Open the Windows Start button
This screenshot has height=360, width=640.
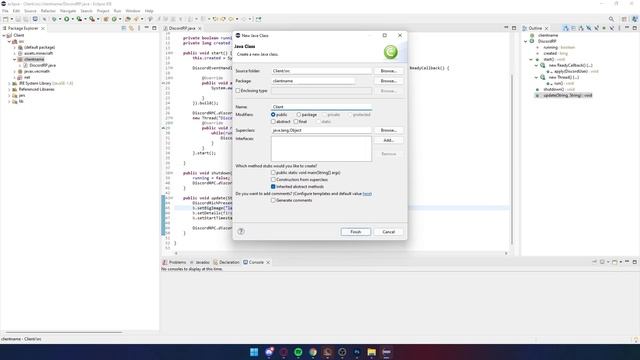pos(254,352)
